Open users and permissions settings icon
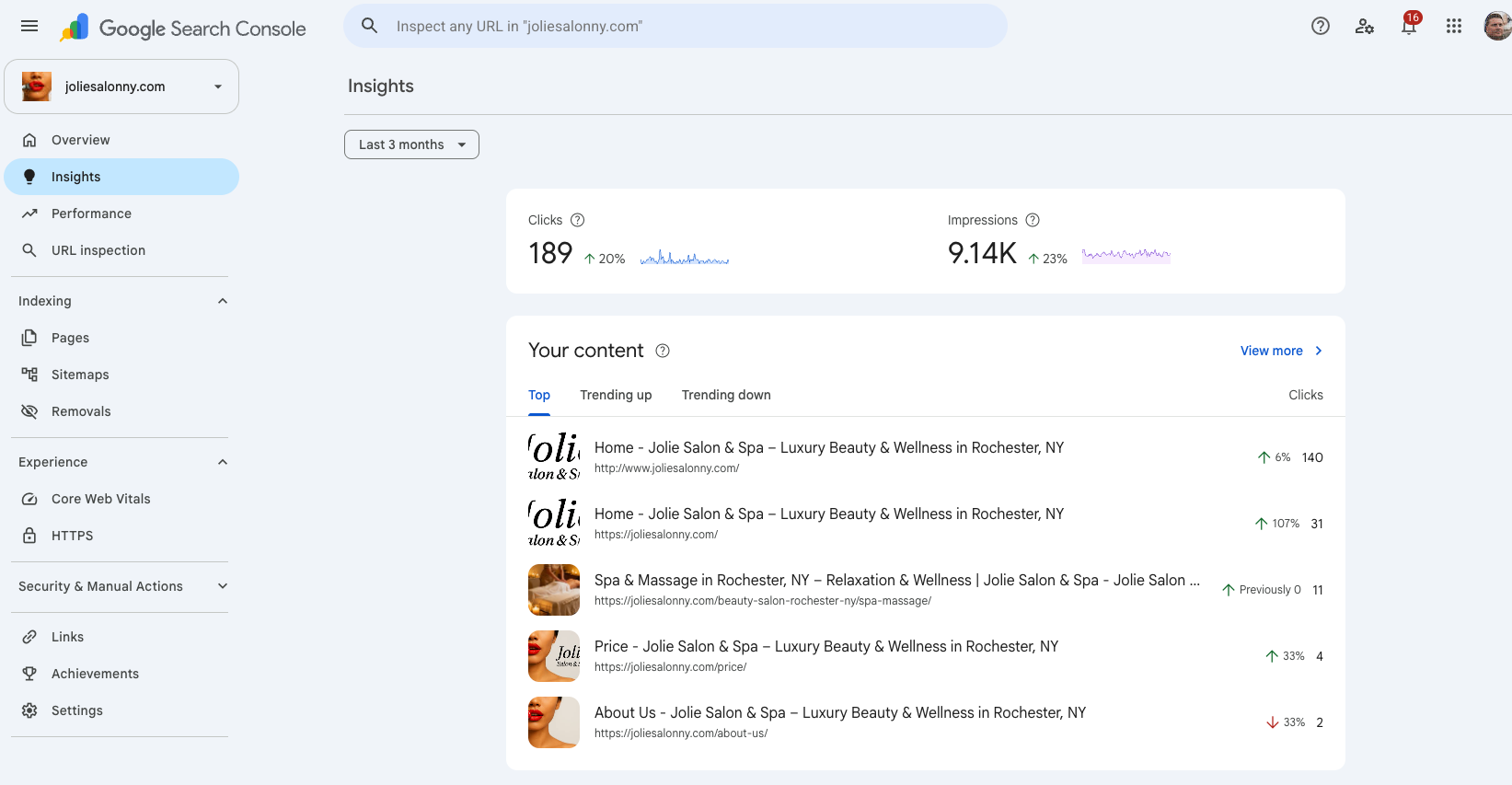The width and height of the screenshot is (1512, 785). pos(1365,26)
